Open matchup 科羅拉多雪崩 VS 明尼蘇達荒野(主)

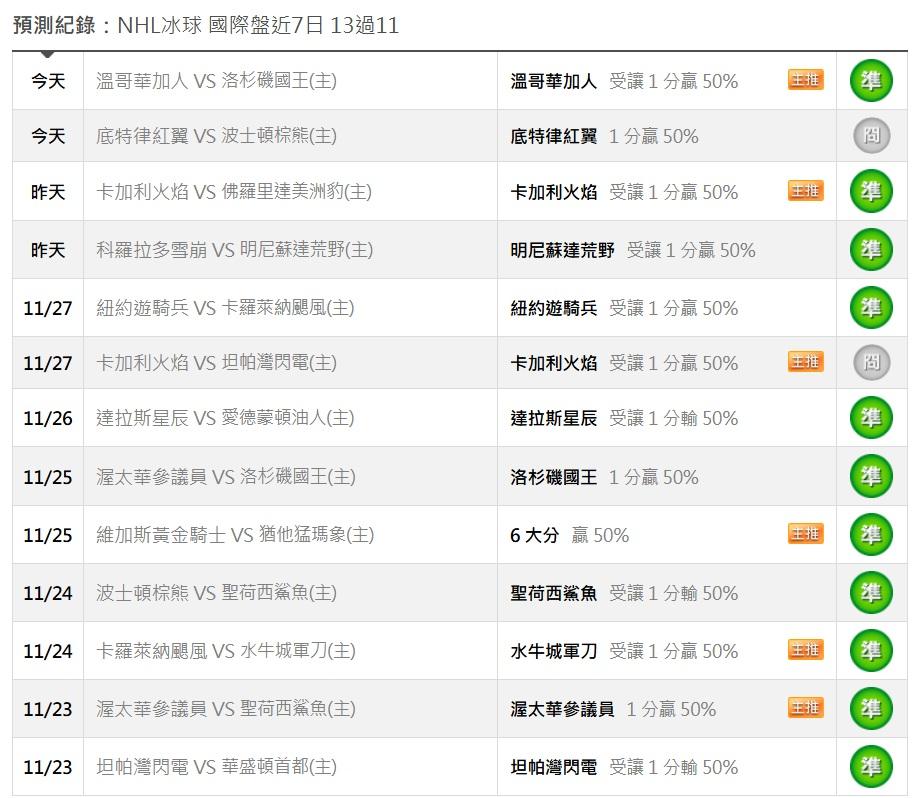pyautogui.click(x=235, y=249)
